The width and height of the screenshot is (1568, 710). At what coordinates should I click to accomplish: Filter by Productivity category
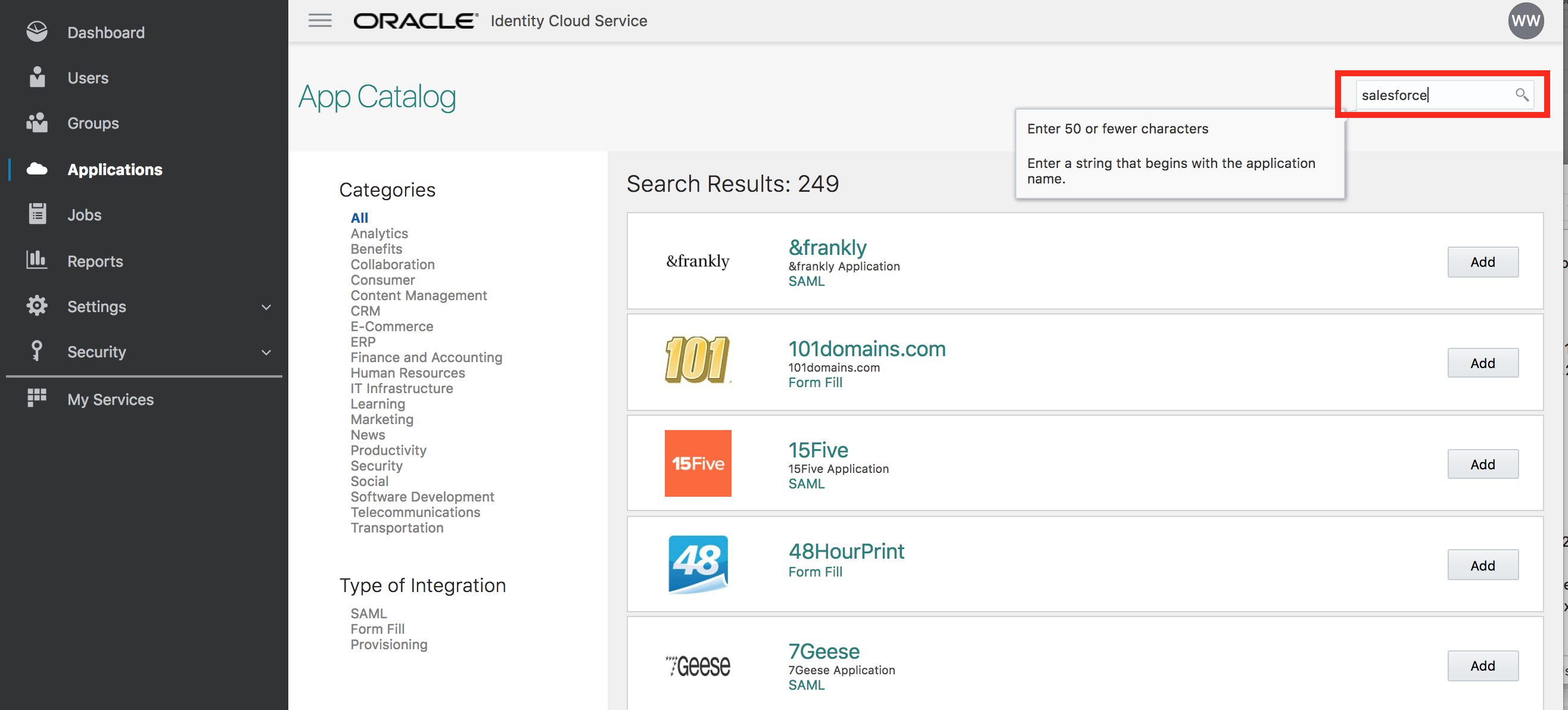coord(388,450)
